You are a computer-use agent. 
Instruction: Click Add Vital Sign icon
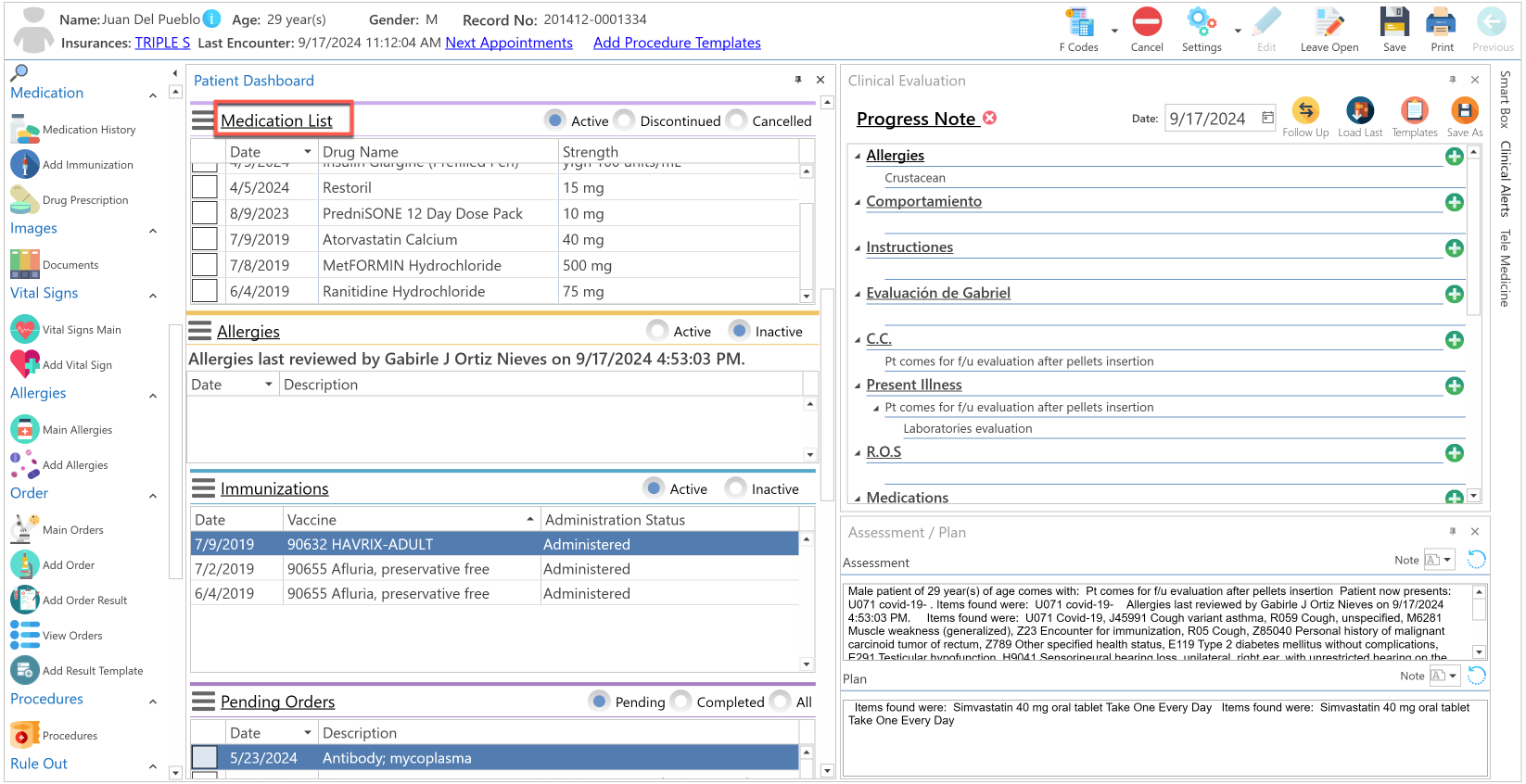click(x=25, y=364)
